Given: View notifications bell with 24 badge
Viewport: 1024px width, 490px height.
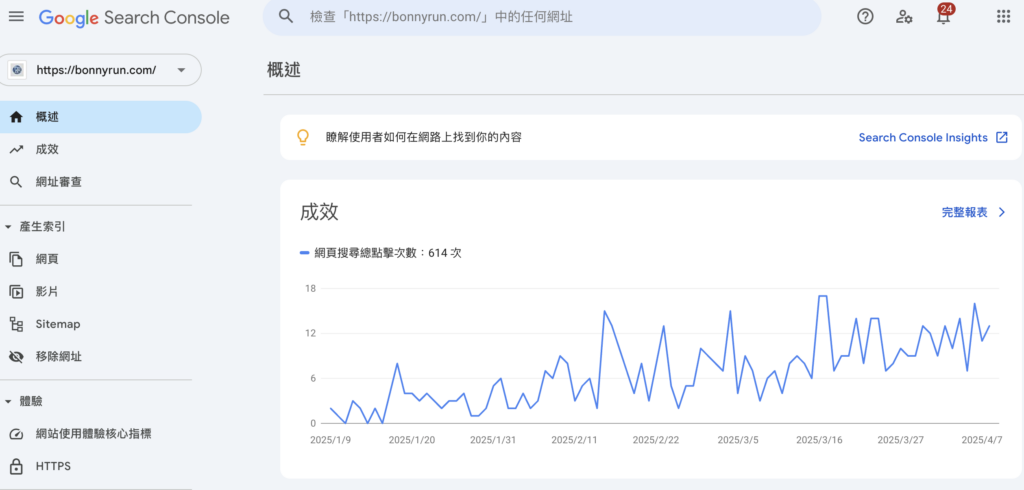Looking at the screenshot, I should [x=943, y=16].
